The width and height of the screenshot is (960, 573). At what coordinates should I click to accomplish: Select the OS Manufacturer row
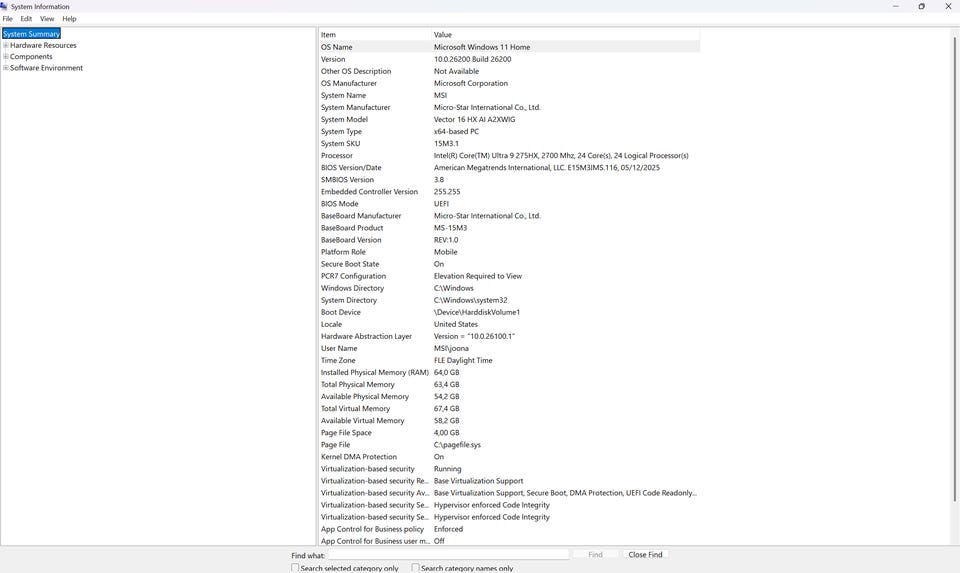(x=509, y=83)
